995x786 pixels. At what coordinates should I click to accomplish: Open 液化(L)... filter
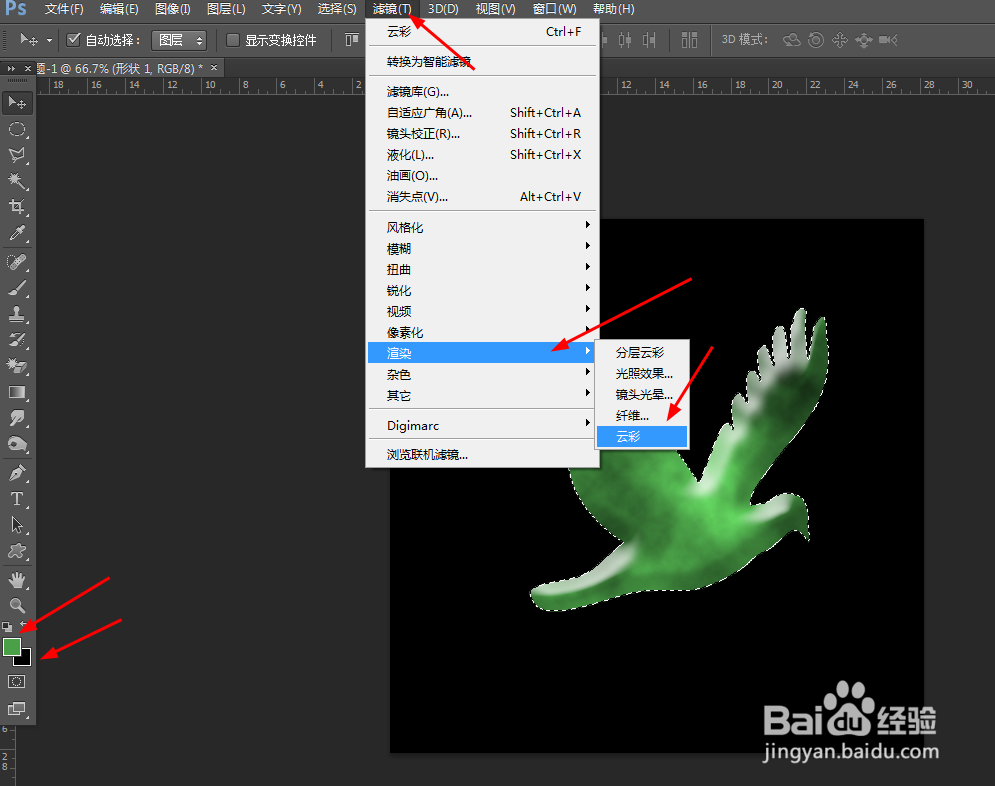tap(482, 155)
